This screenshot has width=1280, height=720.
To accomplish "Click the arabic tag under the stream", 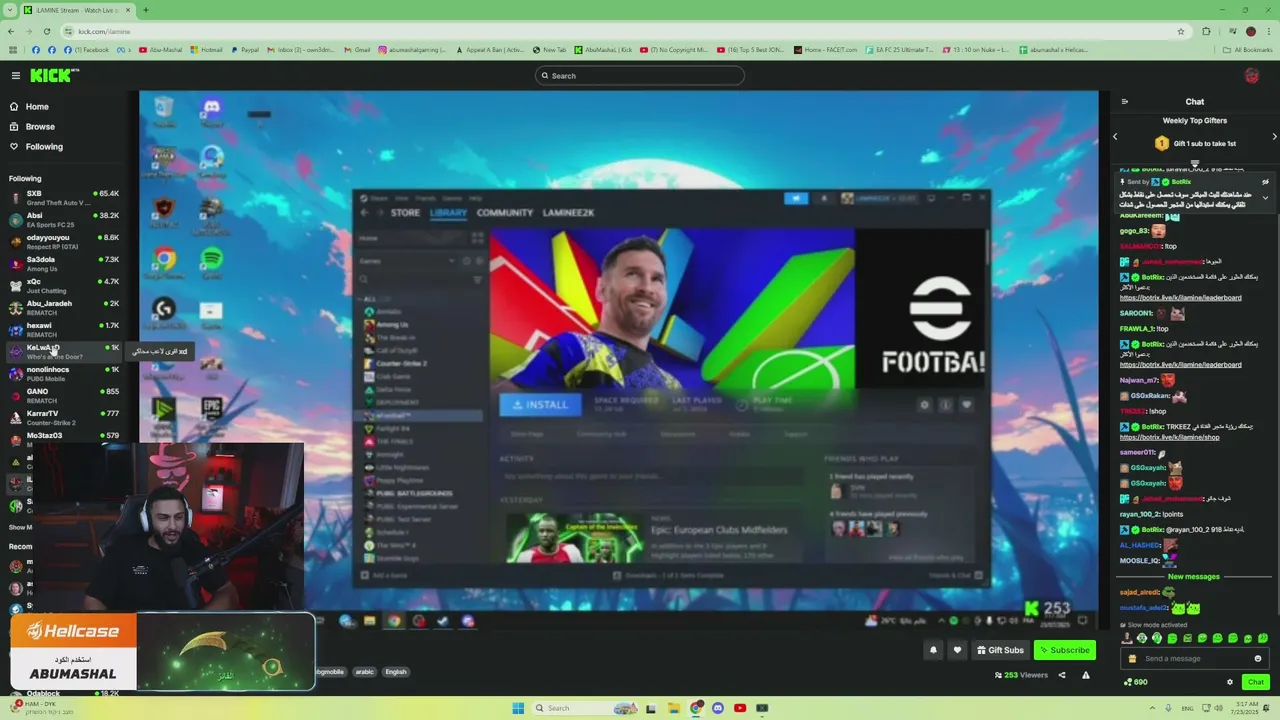I will coord(364,672).
